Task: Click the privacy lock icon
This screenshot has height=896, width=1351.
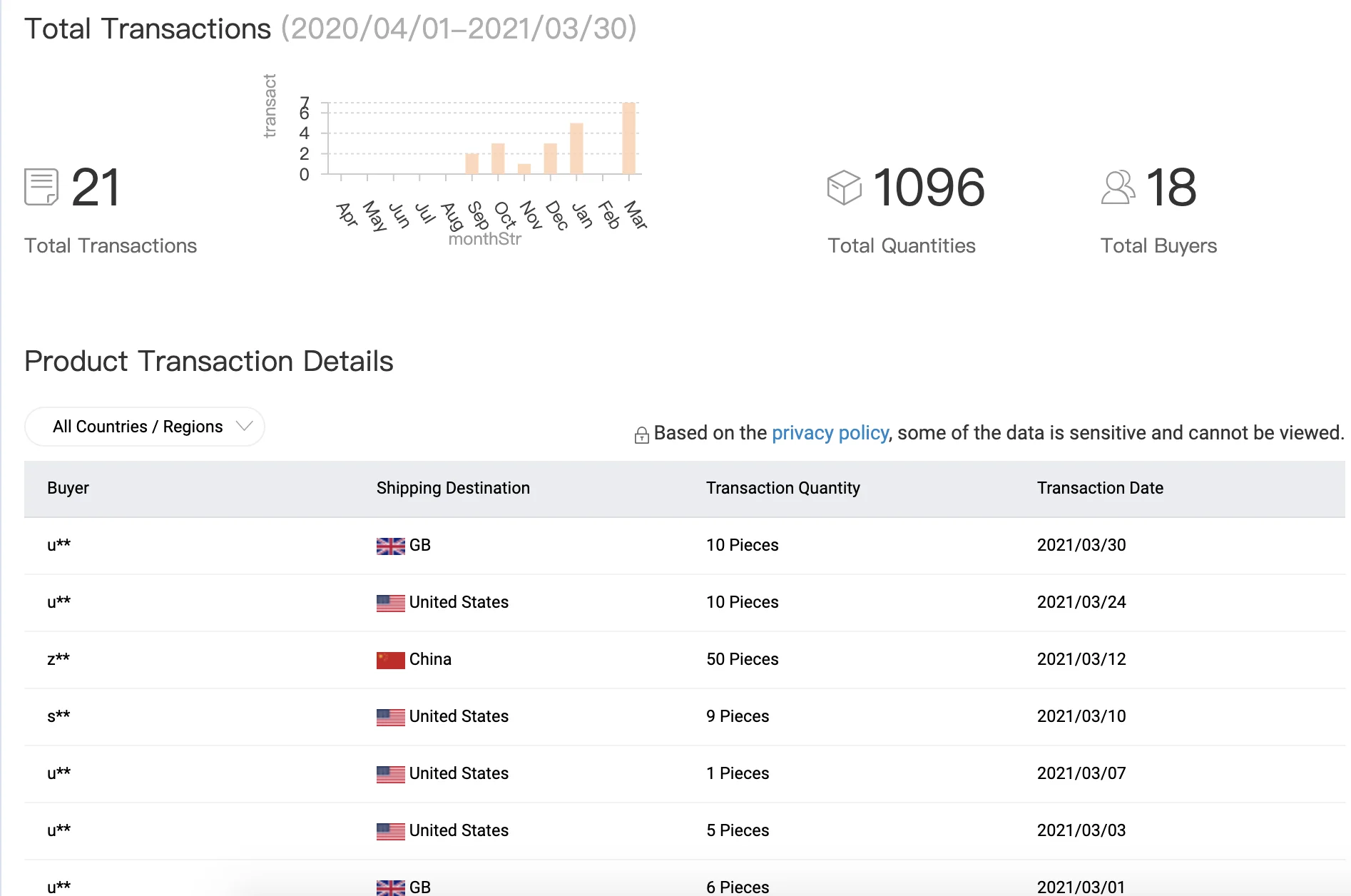Action: (641, 435)
